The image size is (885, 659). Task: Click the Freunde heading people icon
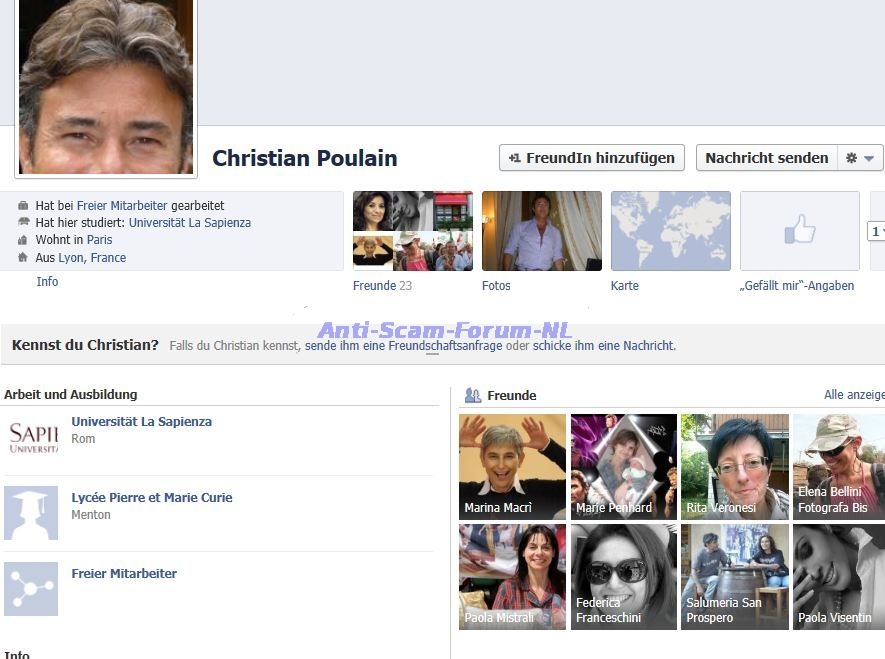(x=473, y=395)
